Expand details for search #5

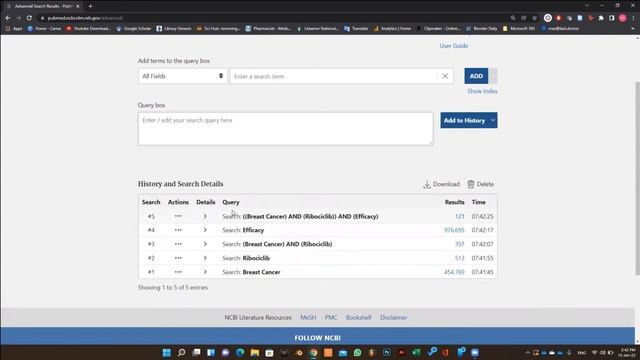click(205, 216)
